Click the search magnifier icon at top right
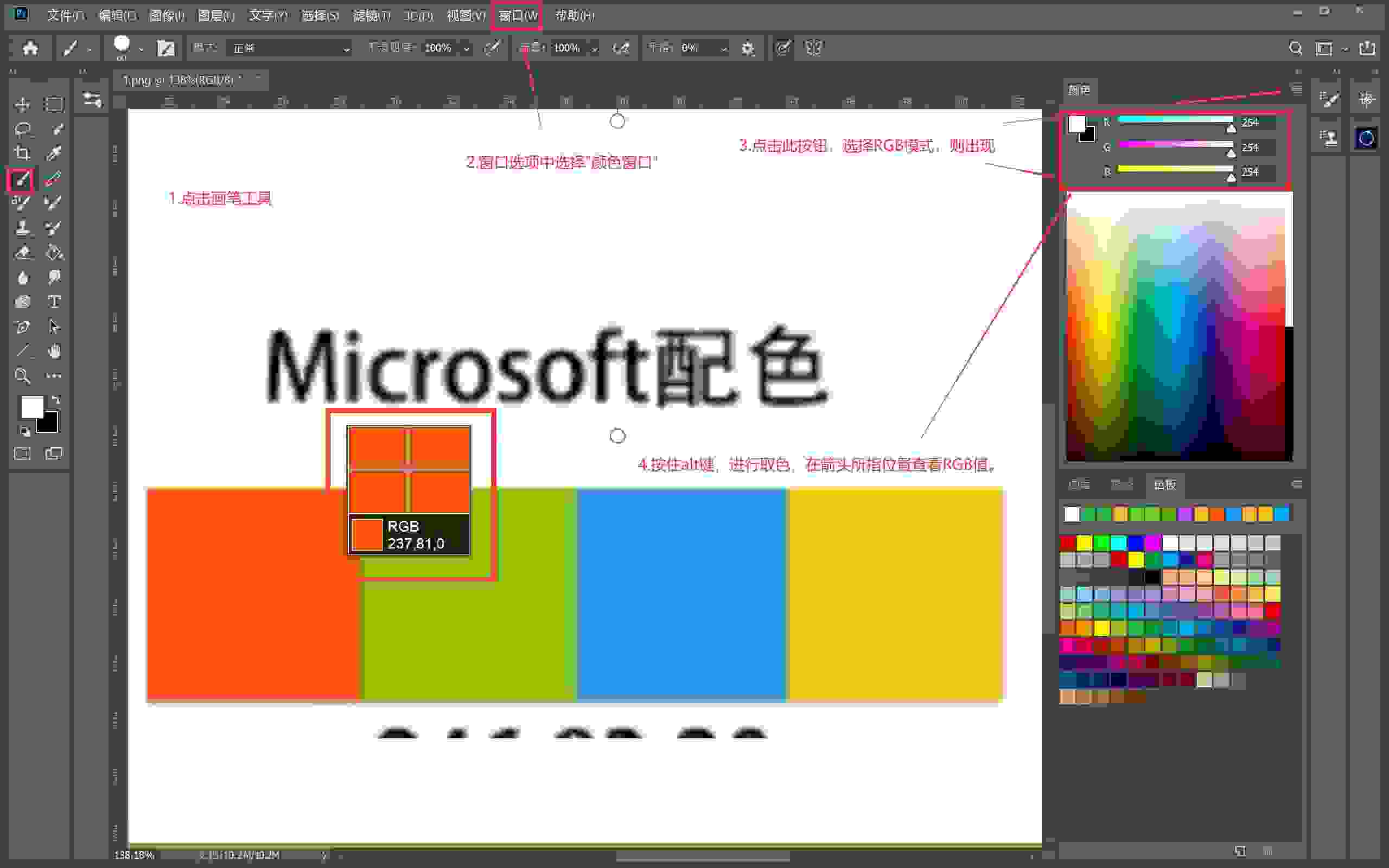The image size is (1389, 868). (x=1296, y=48)
